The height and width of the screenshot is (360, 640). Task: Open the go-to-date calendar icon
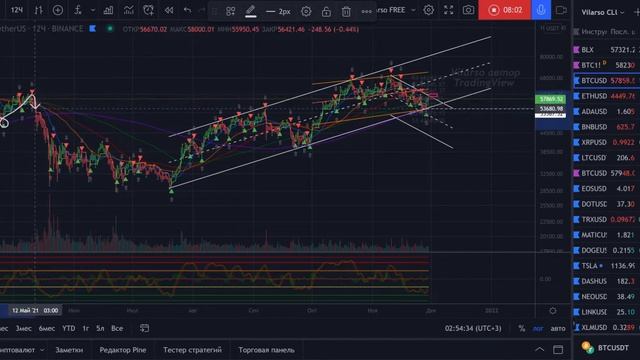point(144,328)
